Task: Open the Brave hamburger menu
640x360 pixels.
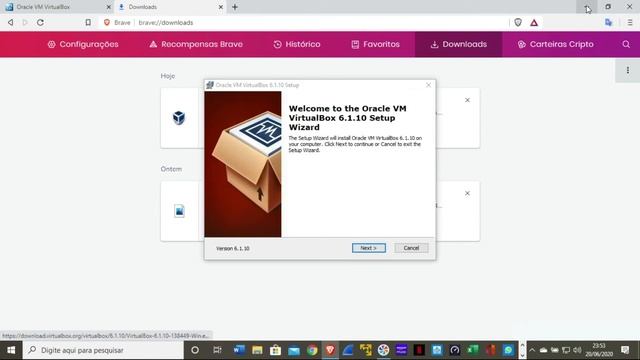Action: (x=630, y=22)
